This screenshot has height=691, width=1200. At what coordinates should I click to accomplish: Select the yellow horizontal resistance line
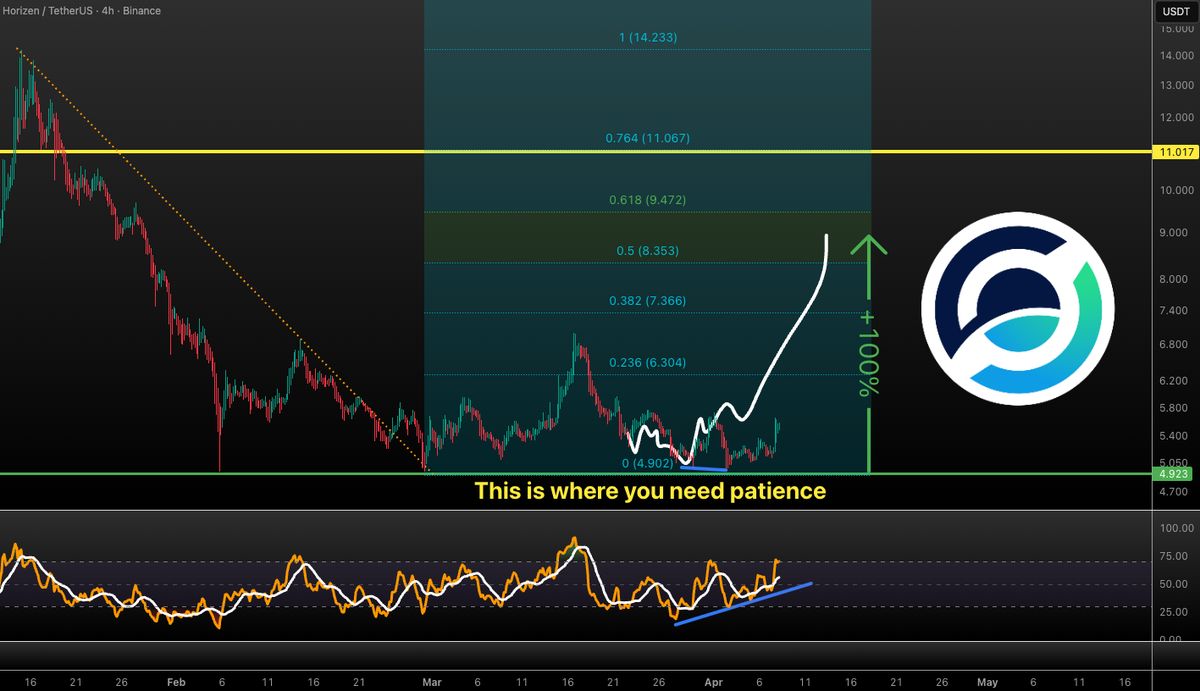pyautogui.click(x=575, y=152)
